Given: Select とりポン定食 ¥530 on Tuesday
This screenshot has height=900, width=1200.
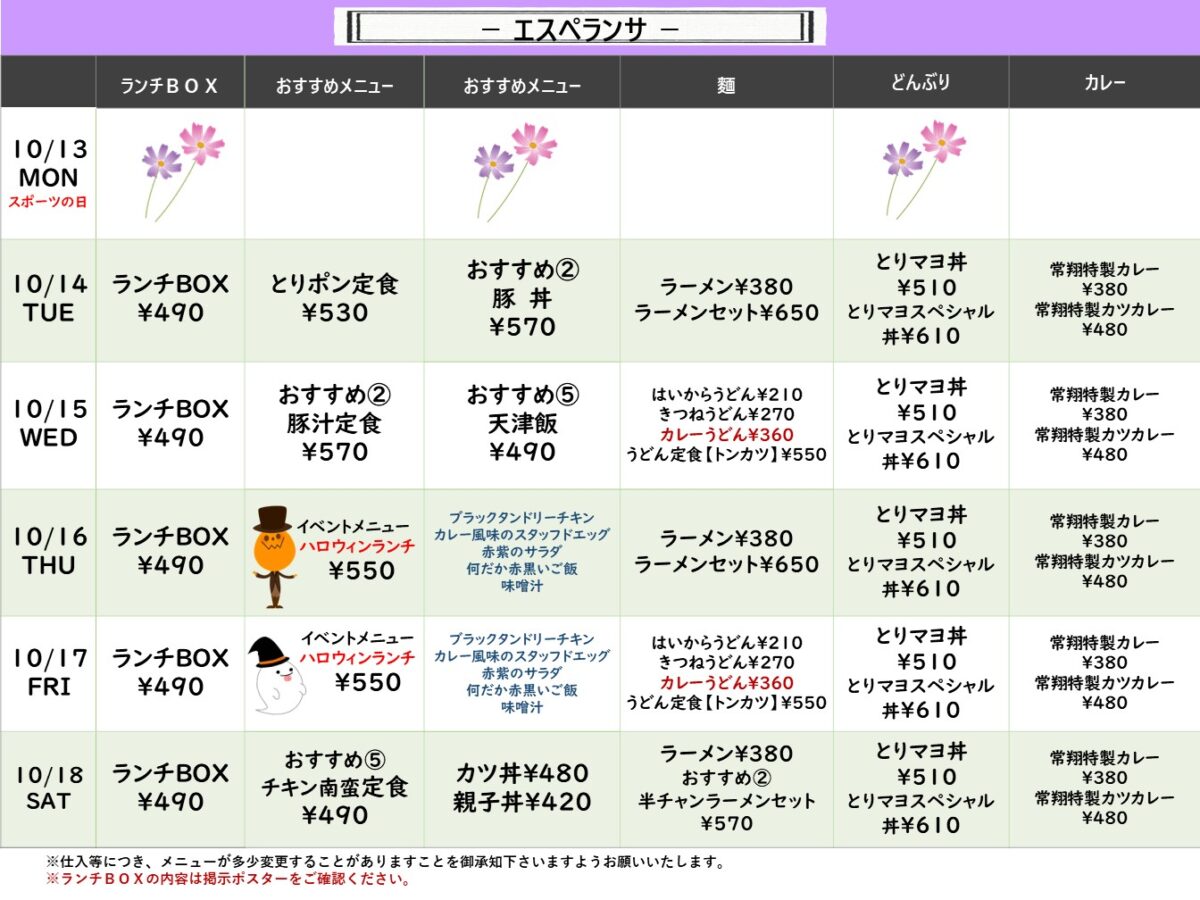Looking at the screenshot, I should 334,298.
